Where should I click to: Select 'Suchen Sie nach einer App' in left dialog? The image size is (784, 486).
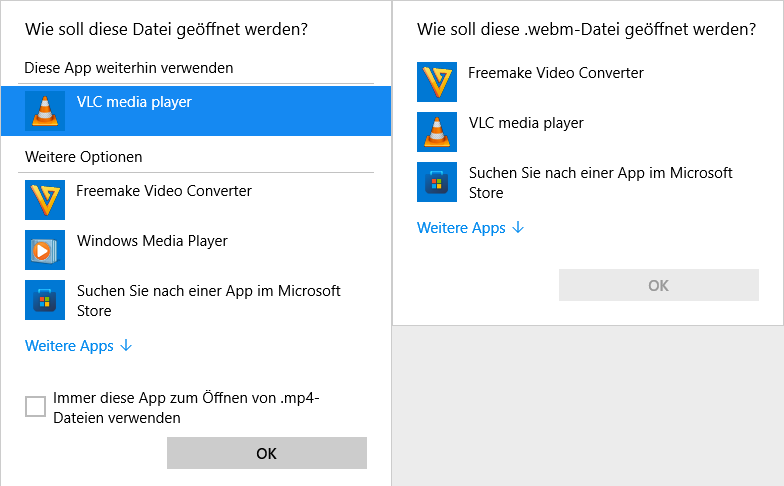[208, 300]
